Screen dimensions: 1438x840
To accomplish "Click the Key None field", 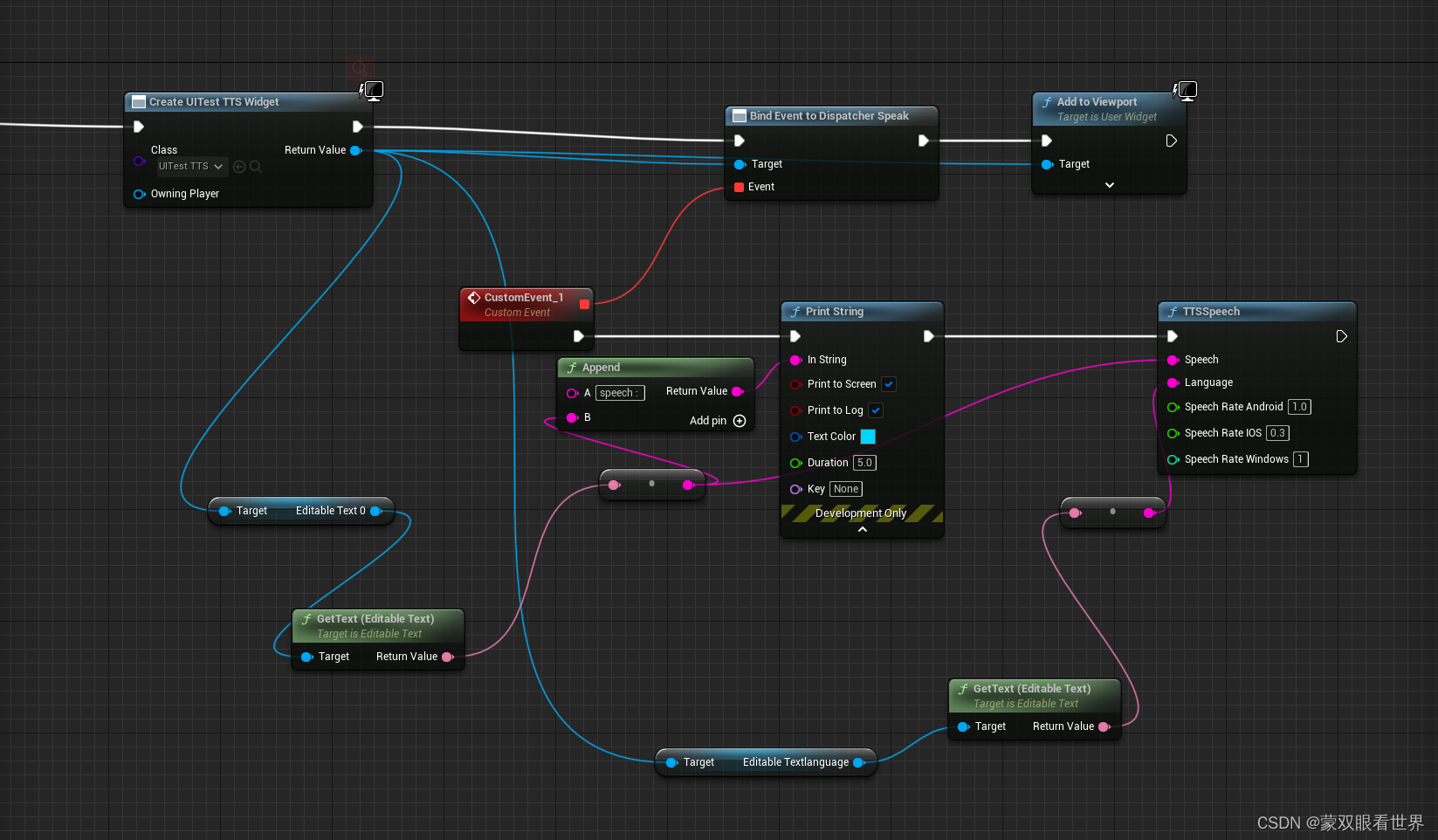I will pos(846,489).
